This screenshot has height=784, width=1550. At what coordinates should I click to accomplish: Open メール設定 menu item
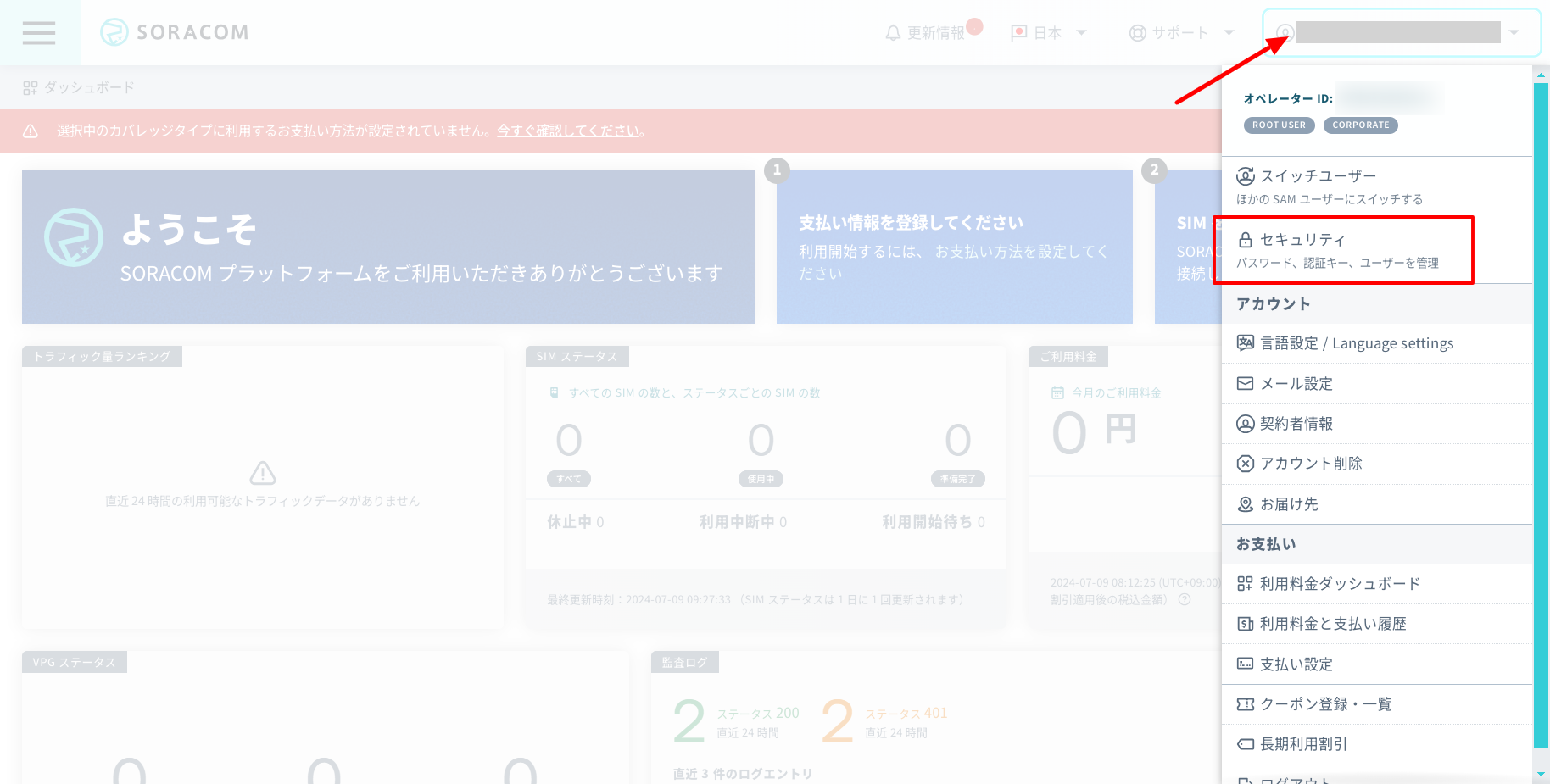pos(1377,383)
